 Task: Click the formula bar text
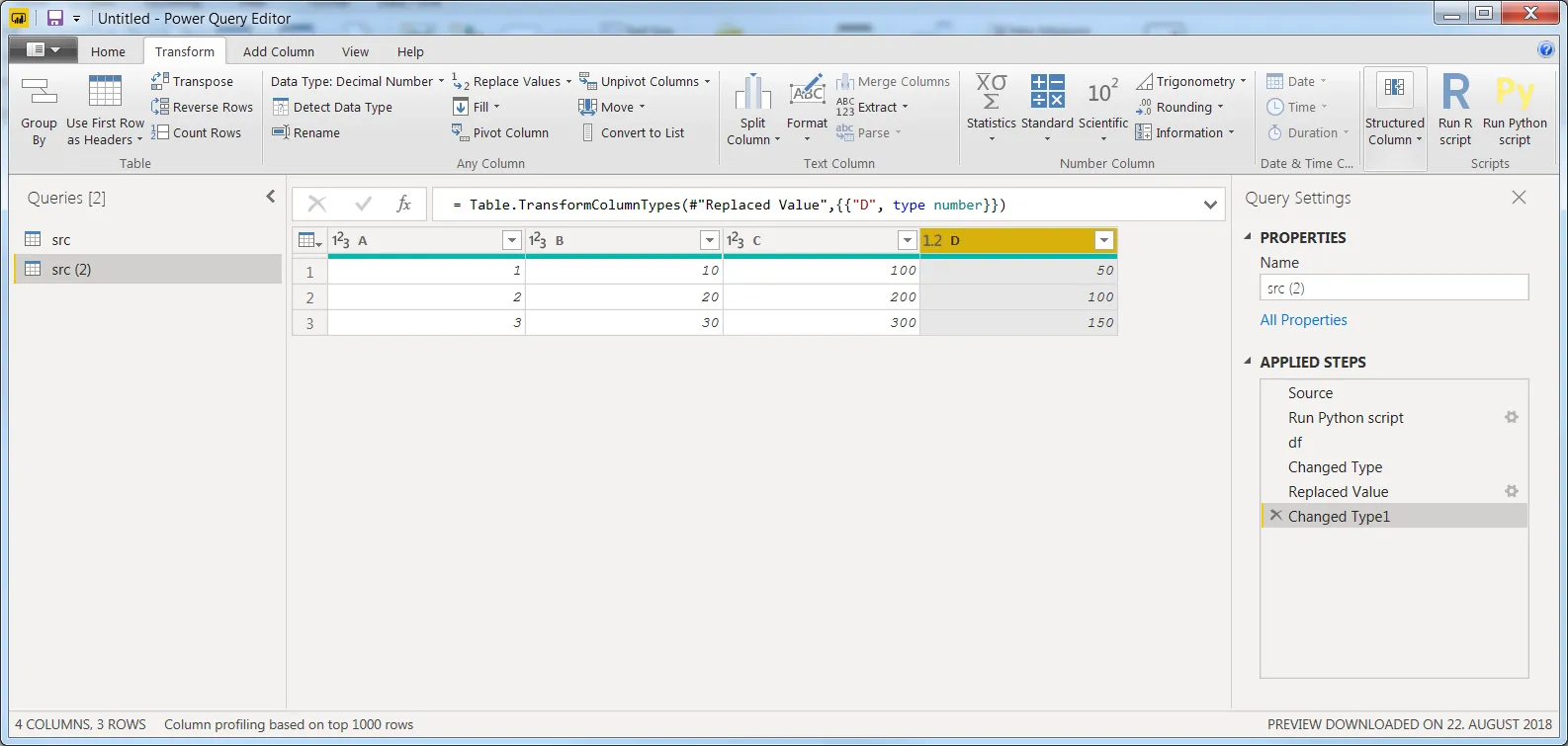729,205
